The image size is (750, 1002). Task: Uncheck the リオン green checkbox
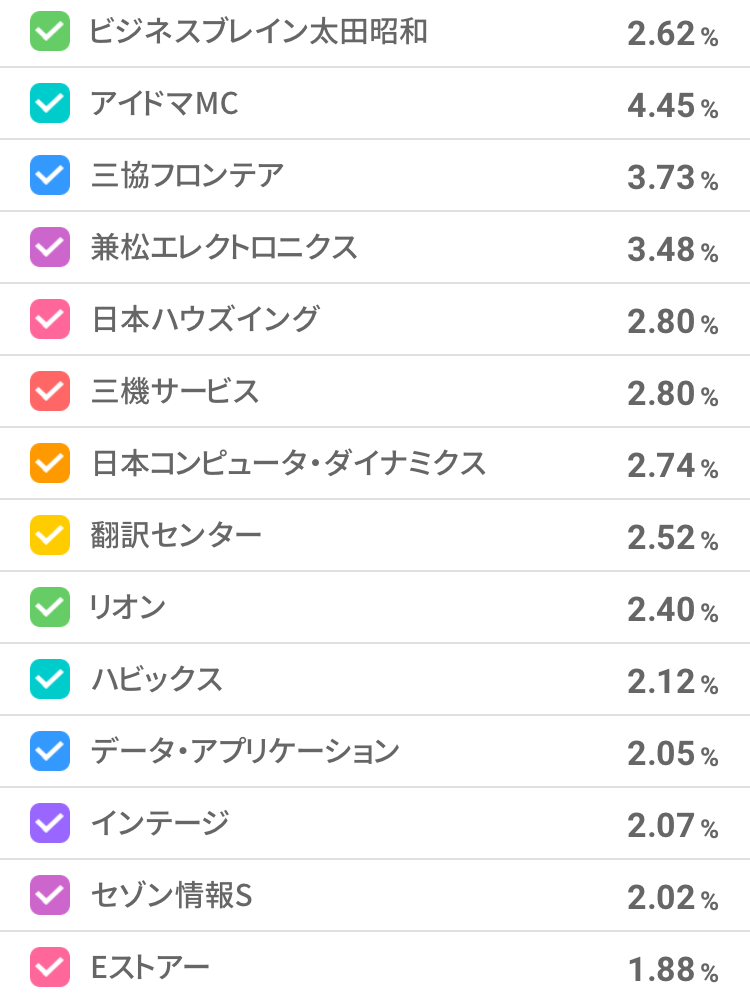50,608
